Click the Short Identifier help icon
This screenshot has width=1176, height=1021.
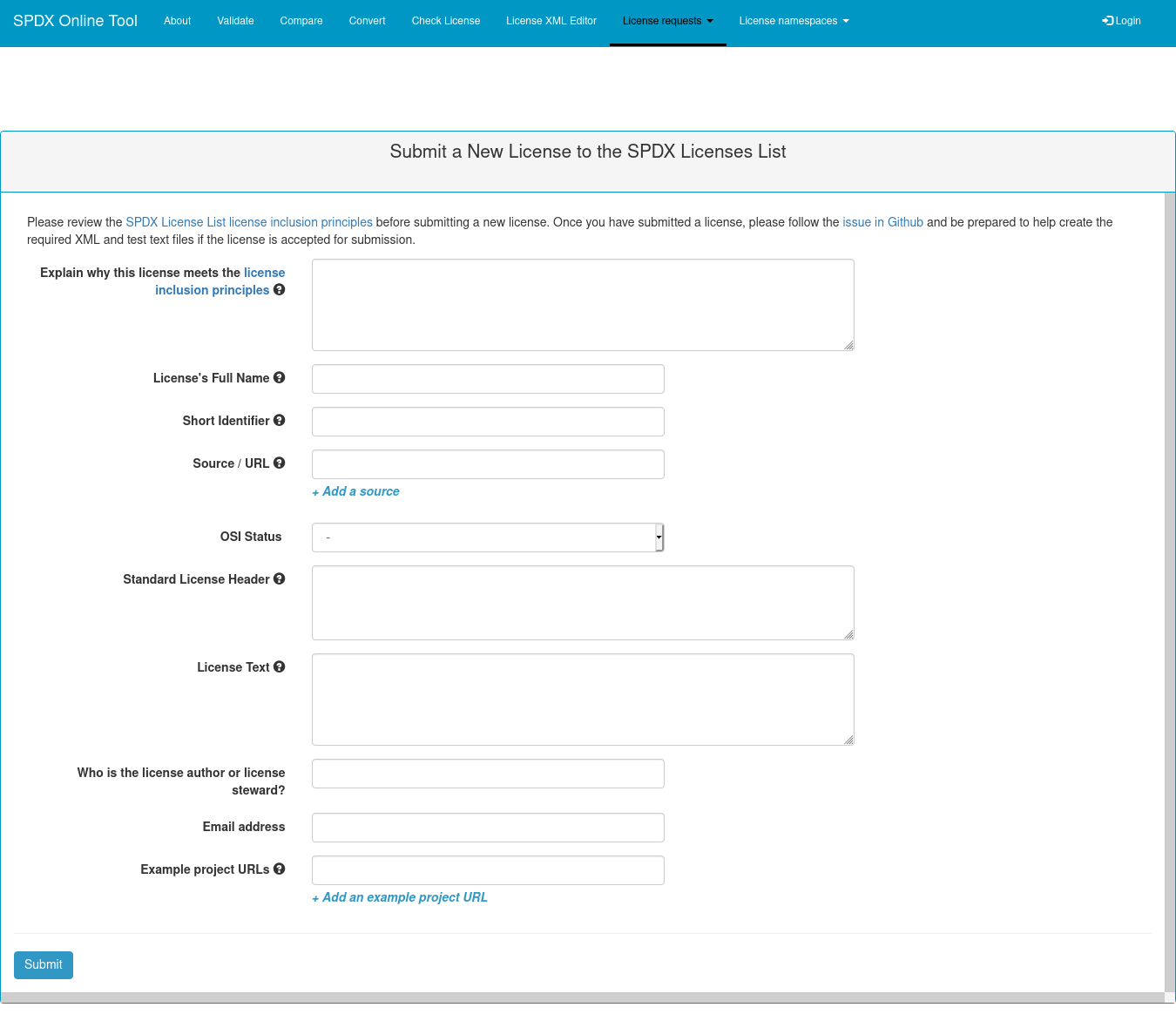coord(280,420)
